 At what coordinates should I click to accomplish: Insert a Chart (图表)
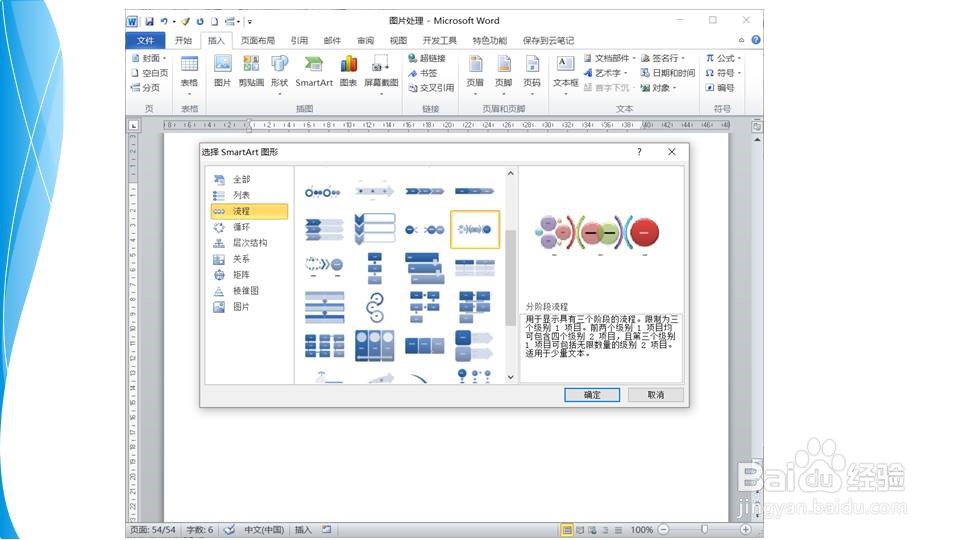(x=348, y=70)
